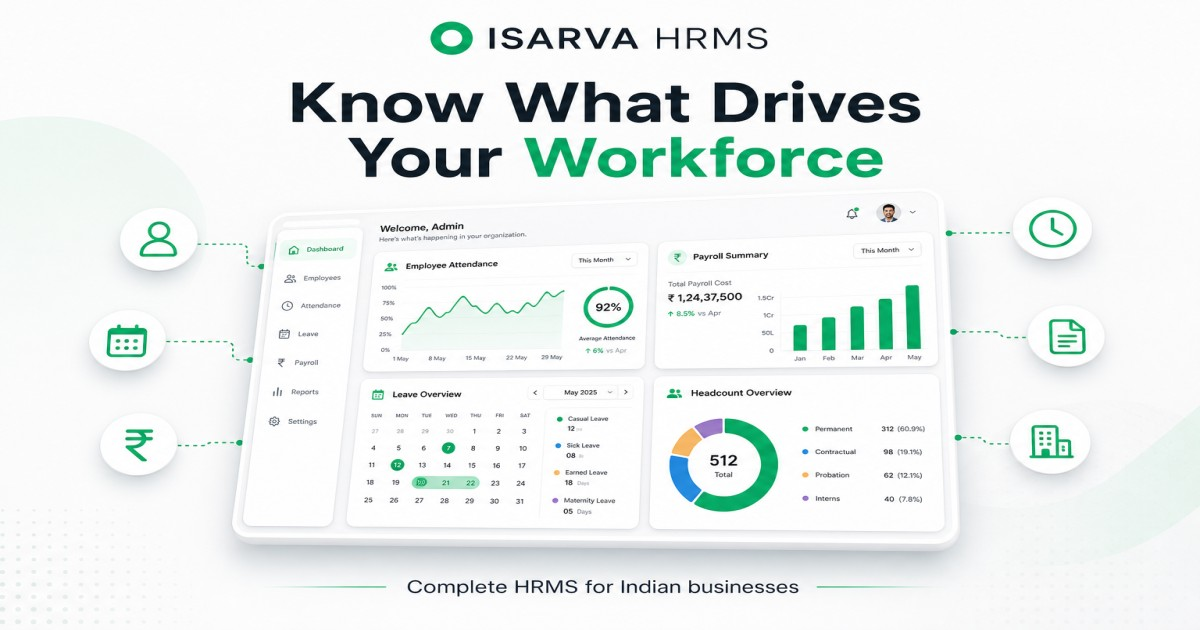
Task: Click the May bar in payroll chart
Action: 913,318
